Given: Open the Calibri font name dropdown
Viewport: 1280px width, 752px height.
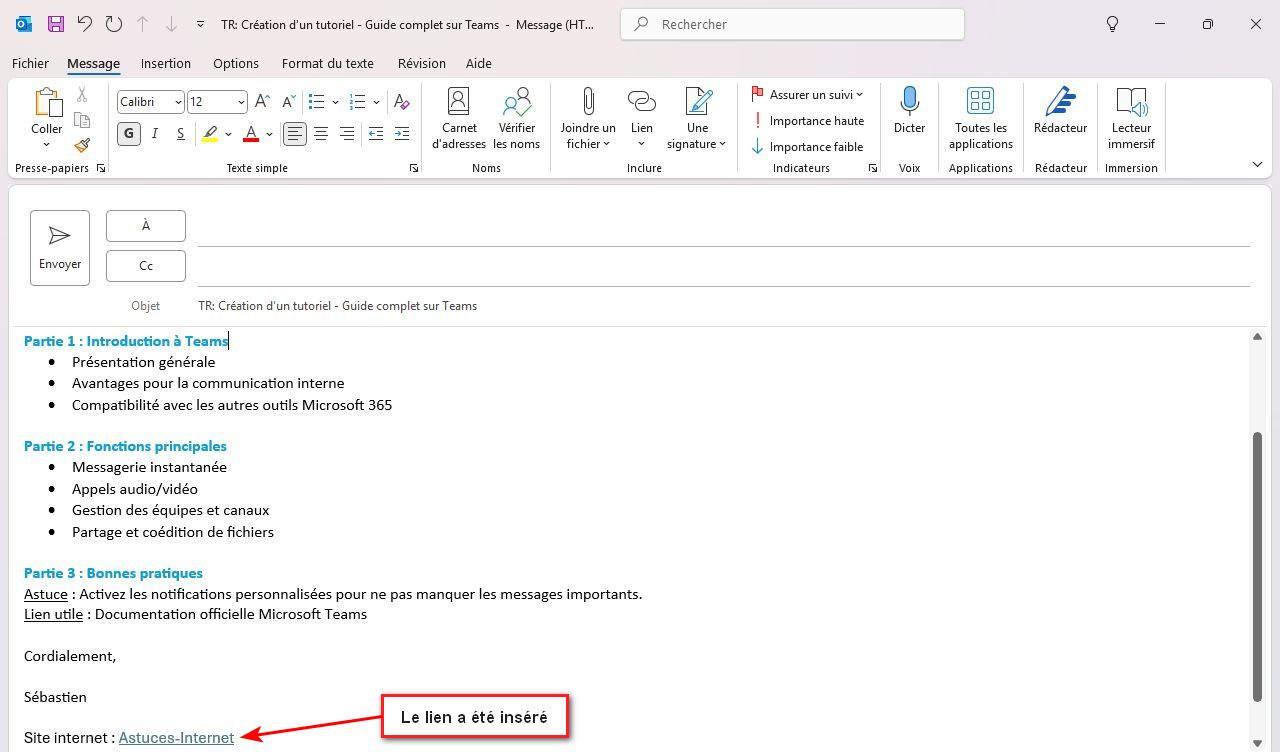Looking at the screenshot, I should [178, 102].
